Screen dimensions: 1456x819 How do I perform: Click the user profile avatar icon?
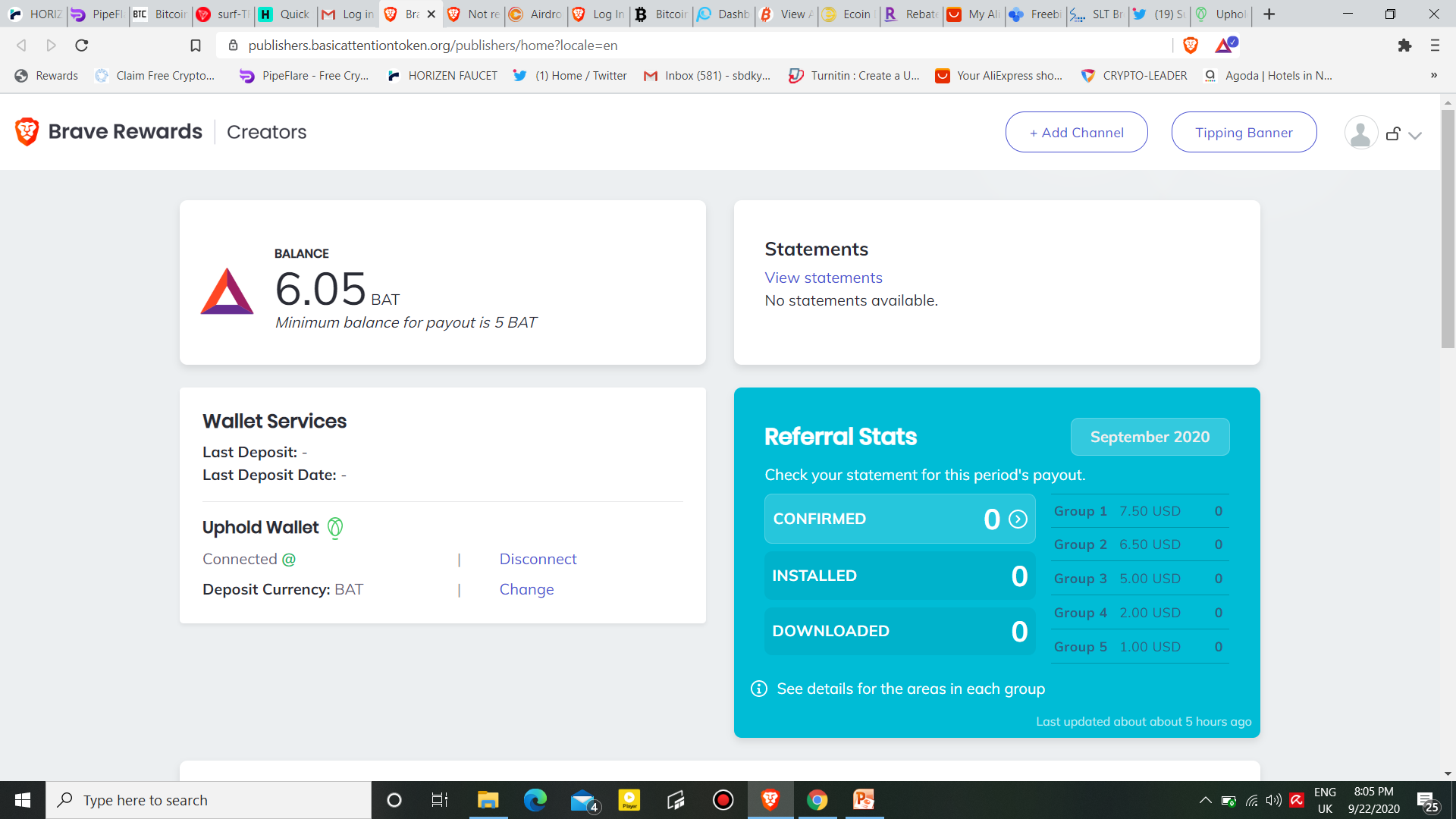click(1360, 133)
